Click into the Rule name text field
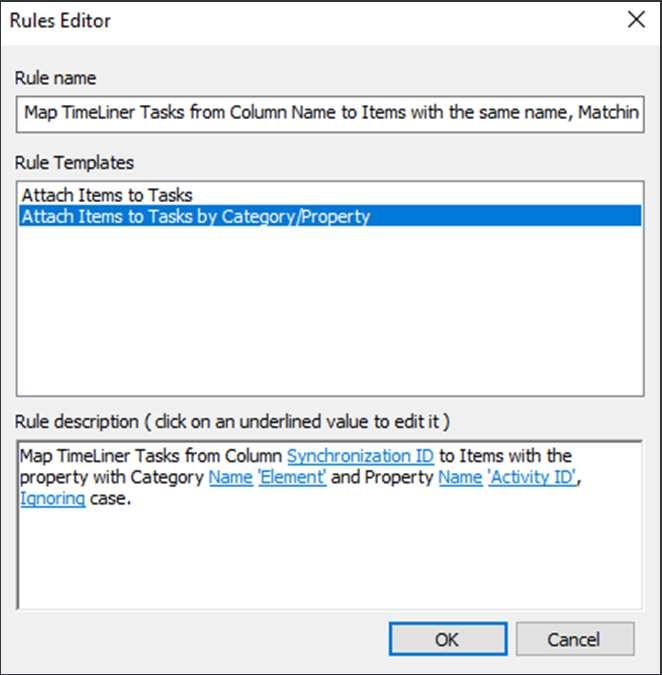The height and width of the screenshot is (675, 662). (x=330, y=114)
